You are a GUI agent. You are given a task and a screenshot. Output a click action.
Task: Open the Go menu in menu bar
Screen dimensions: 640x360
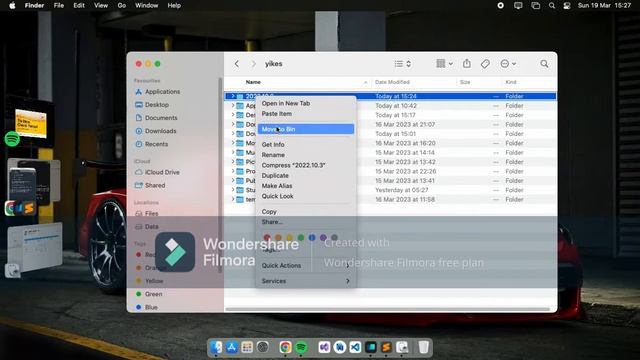coord(122,6)
